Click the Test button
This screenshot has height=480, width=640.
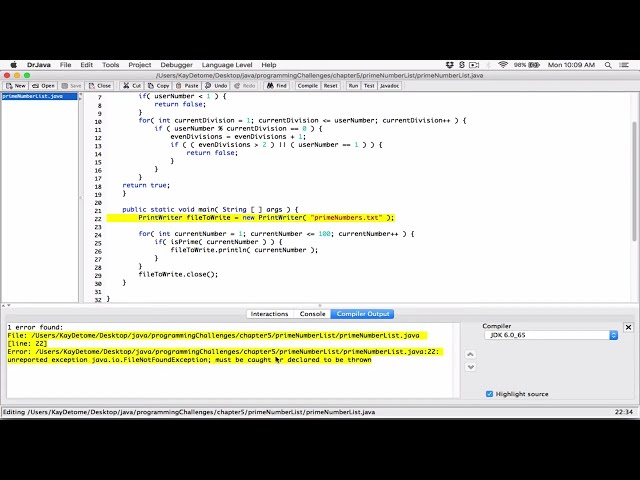369,86
